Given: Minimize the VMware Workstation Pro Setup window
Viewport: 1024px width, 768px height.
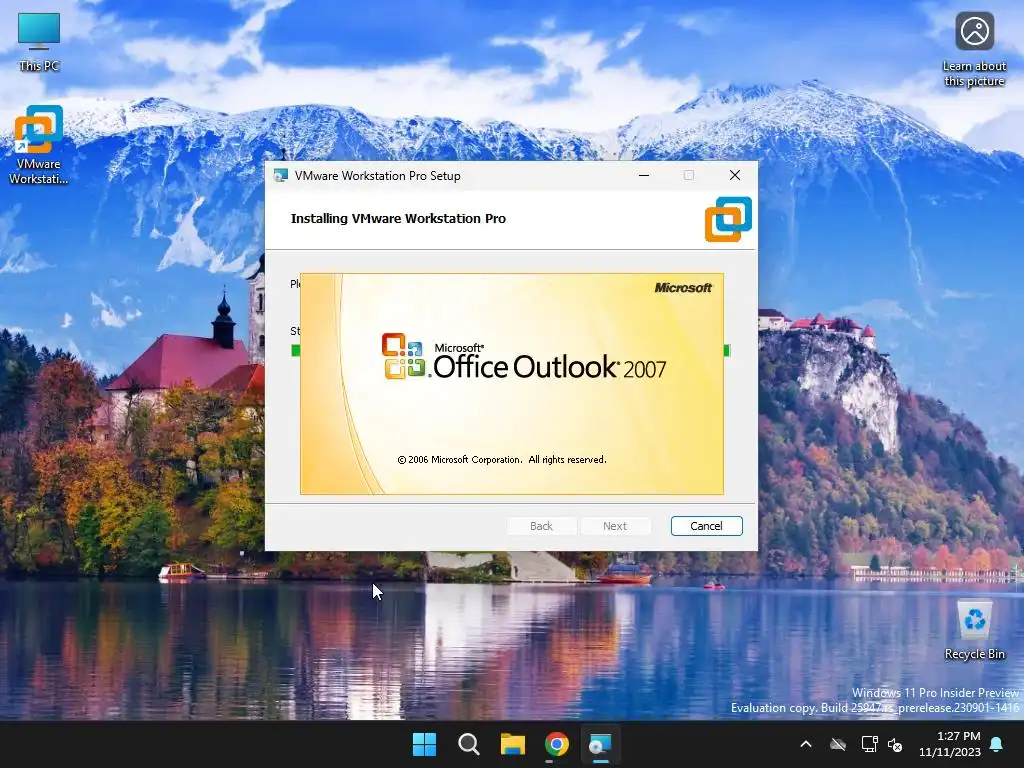Looking at the screenshot, I should [x=644, y=175].
